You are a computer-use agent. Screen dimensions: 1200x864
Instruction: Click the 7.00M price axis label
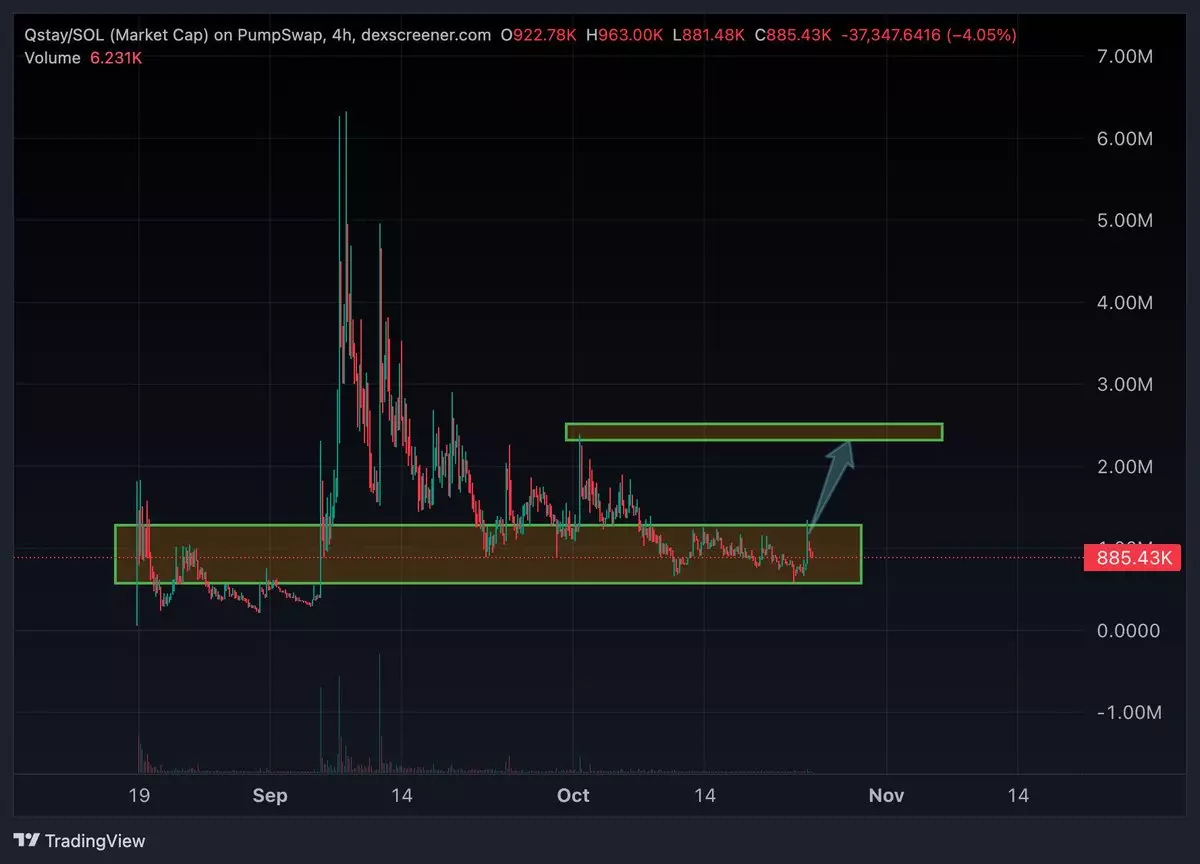point(1125,56)
